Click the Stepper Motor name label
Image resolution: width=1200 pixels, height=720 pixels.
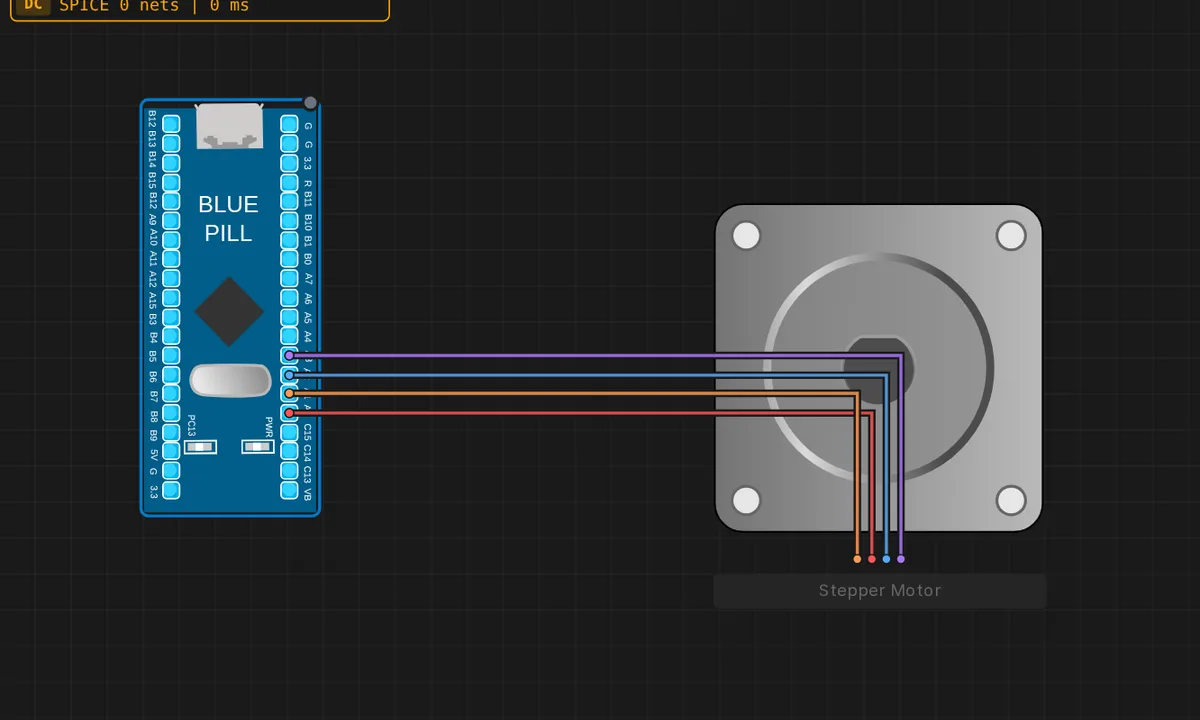pos(880,591)
